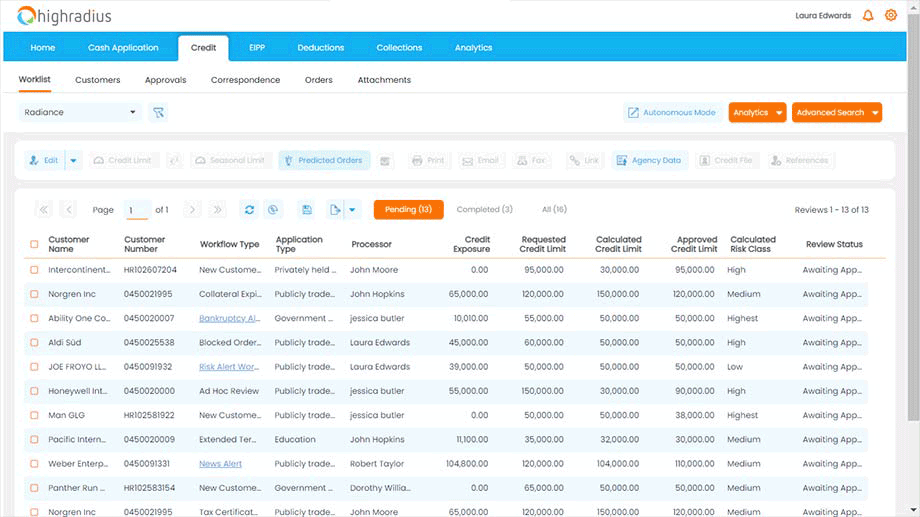Click the Predicted Orders button
The width and height of the screenshot is (920, 517).
(324, 160)
